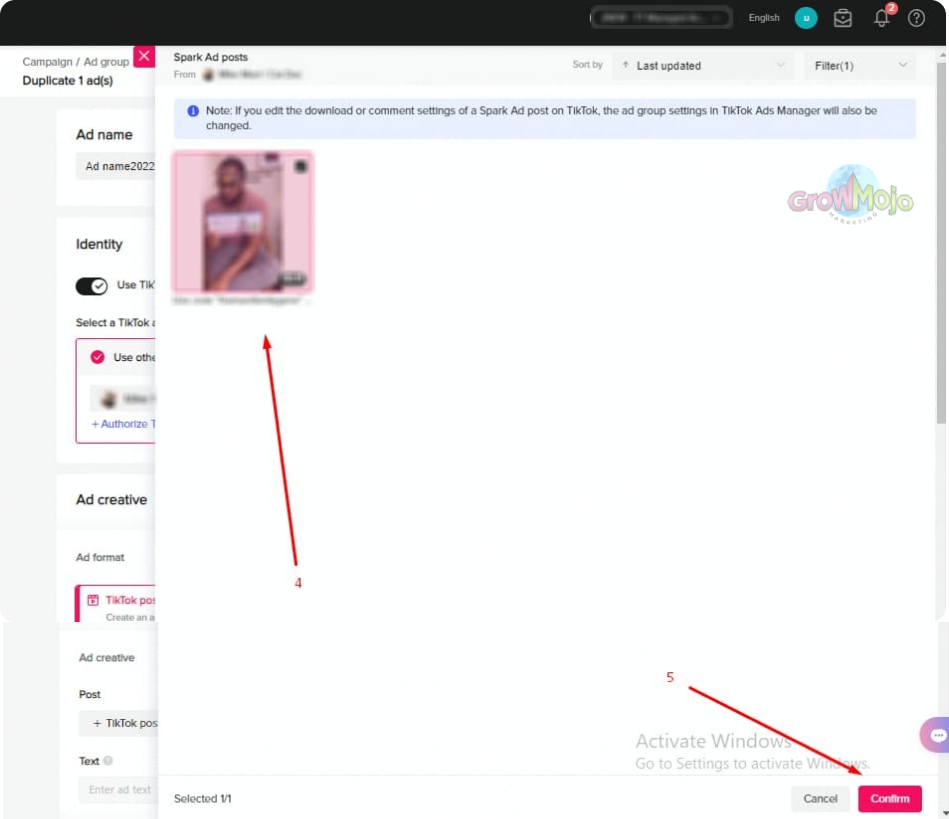Select the Use other account radio option
949x819 pixels.
click(x=97, y=357)
